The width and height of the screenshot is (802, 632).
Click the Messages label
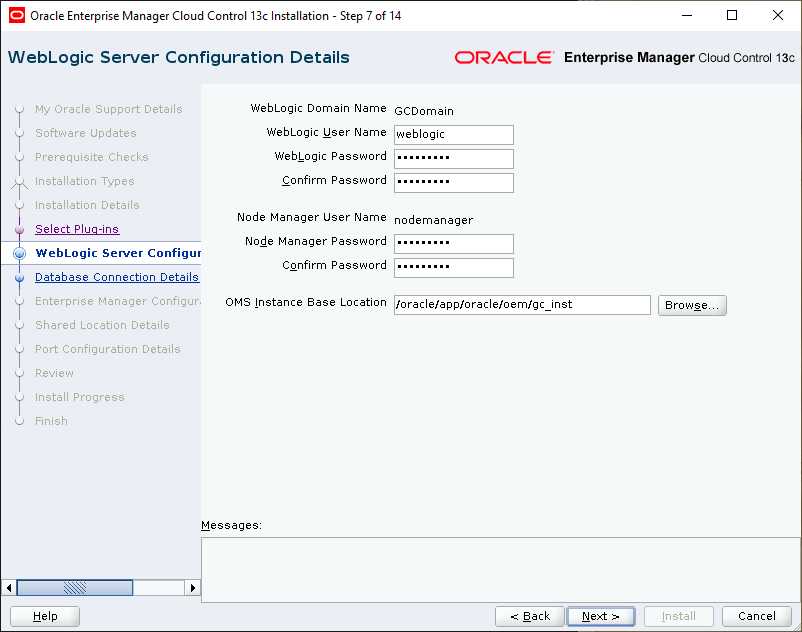click(231, 525)
